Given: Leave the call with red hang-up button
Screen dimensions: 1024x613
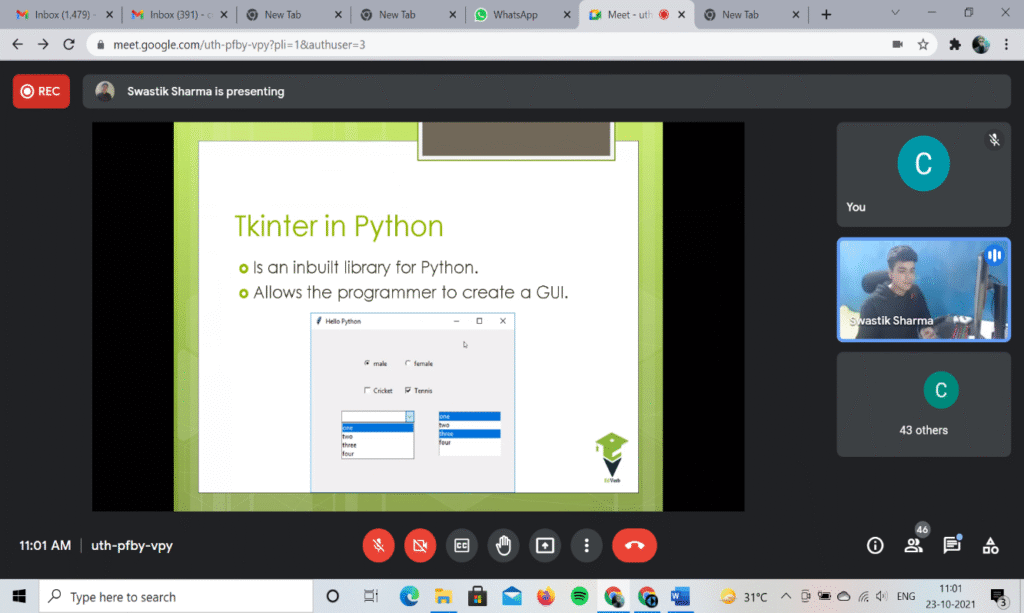Looking at the screenshot, I should point(634,545).
